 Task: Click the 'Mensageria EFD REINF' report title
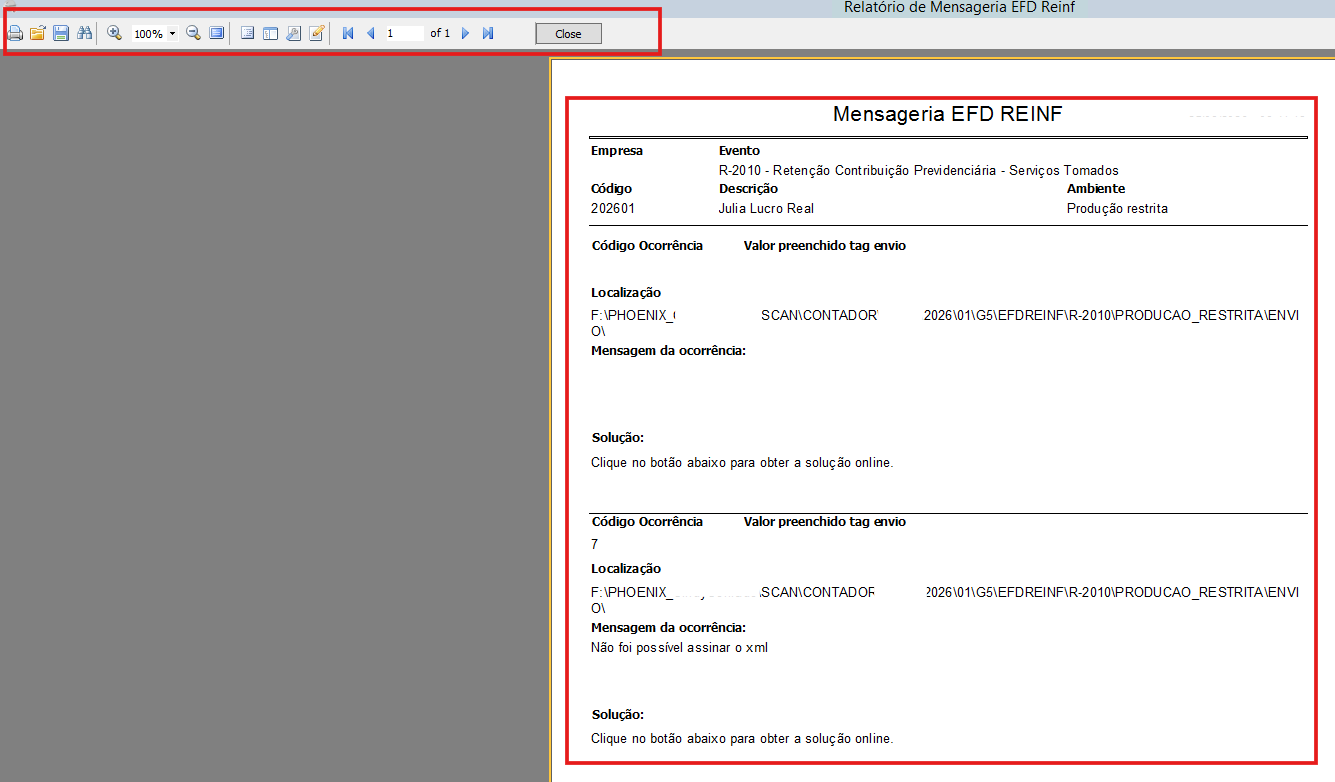(947, 114)
